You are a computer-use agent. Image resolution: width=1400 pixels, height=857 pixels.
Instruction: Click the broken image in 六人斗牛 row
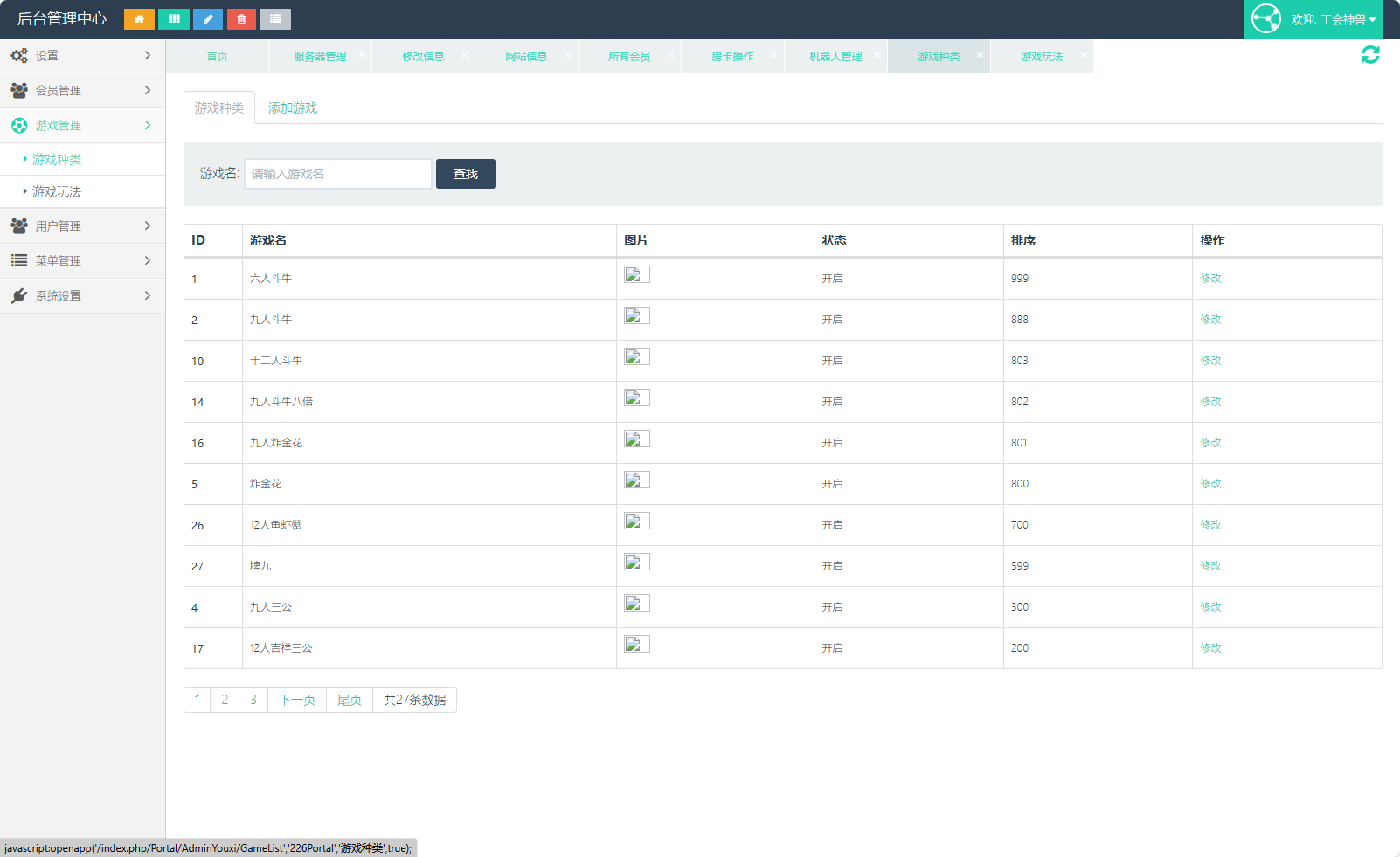point(636,275)
